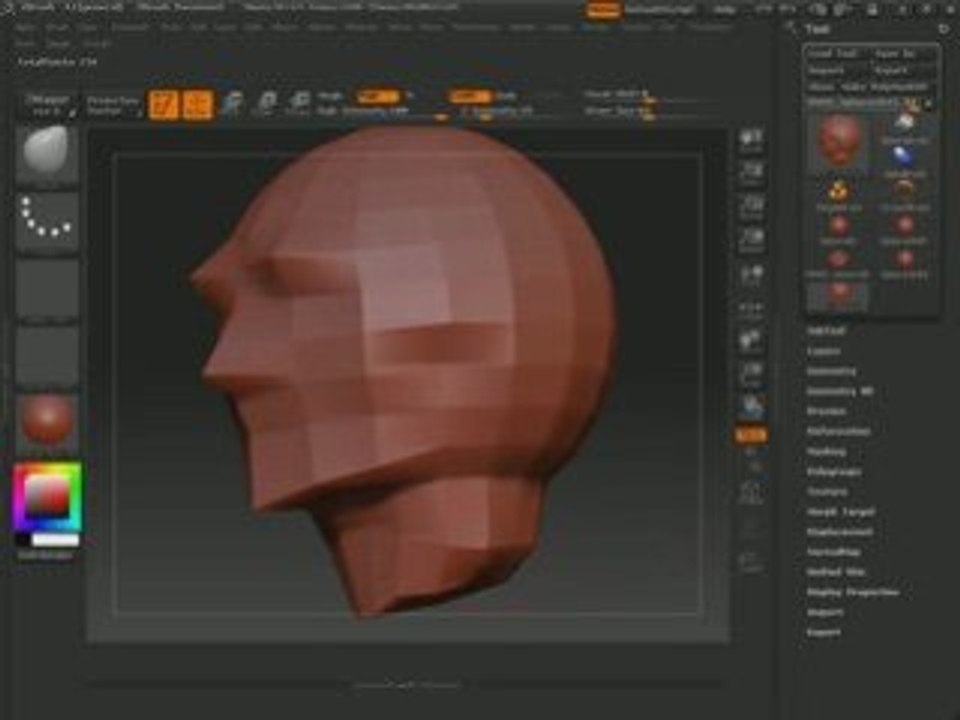Viewport: 960px width, 720px height.
Task: Click the Scroll icon in right shelf
Action: (751, 140)
